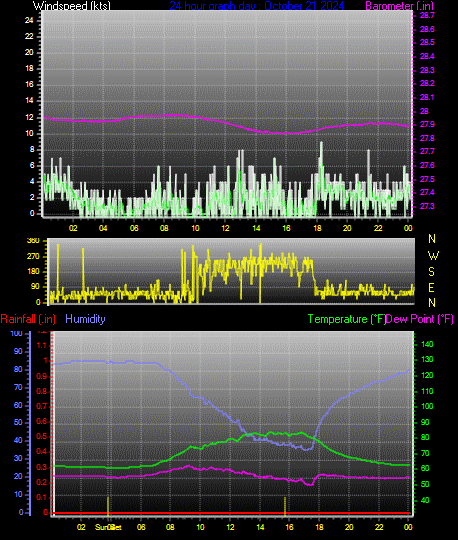Click the E compass direction letter
The height and width of the screenshot is (540, 458).
pos(431,288)
